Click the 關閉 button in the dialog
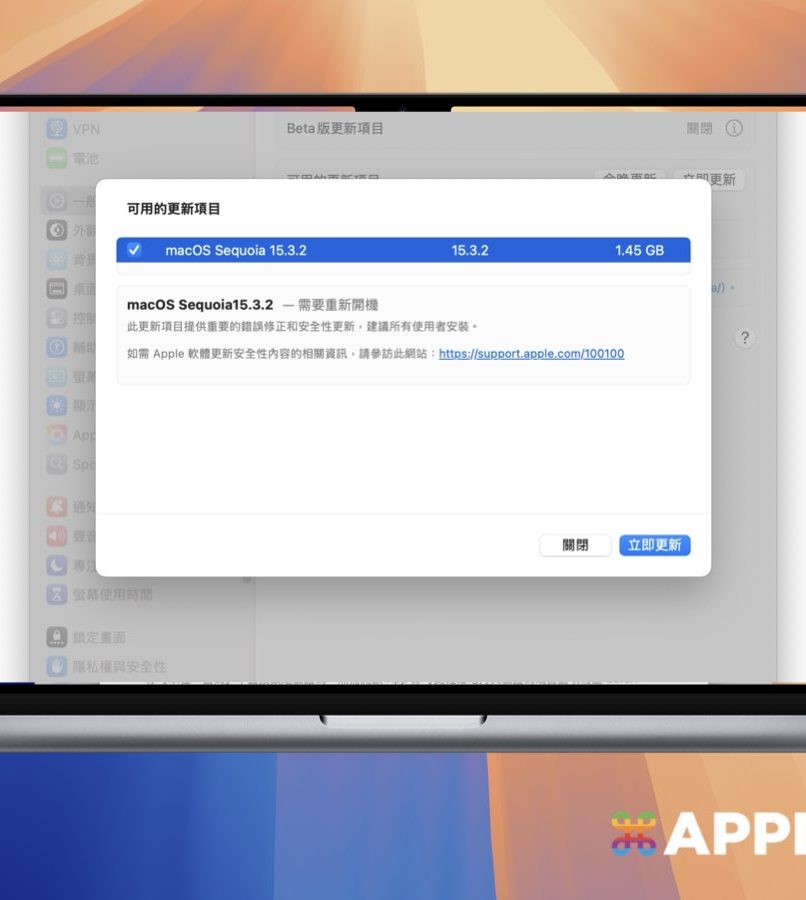This screenshot has width=806, height=900. 575,545
